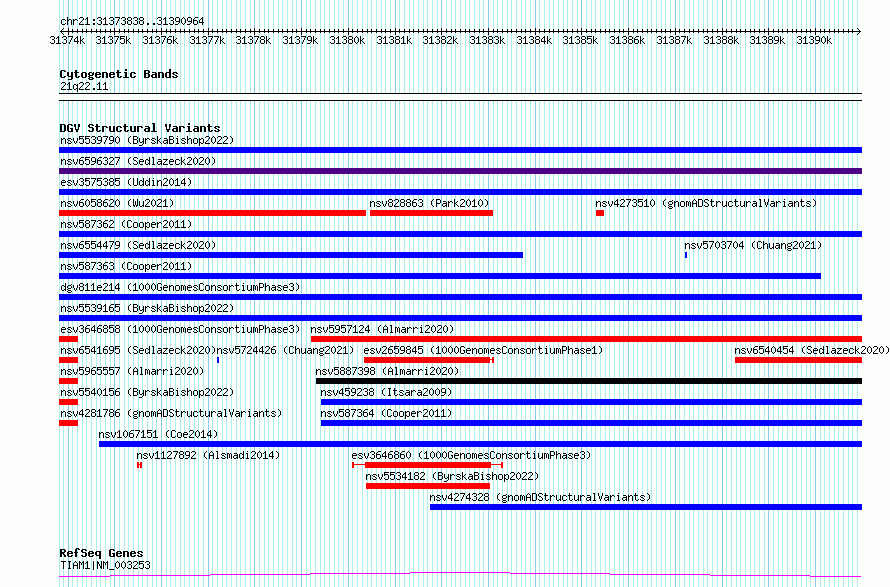Click the red nsv4281786 feature bar
Viewport: 890px width, 587px height.
pyautogui.click(x=68, y=423)
